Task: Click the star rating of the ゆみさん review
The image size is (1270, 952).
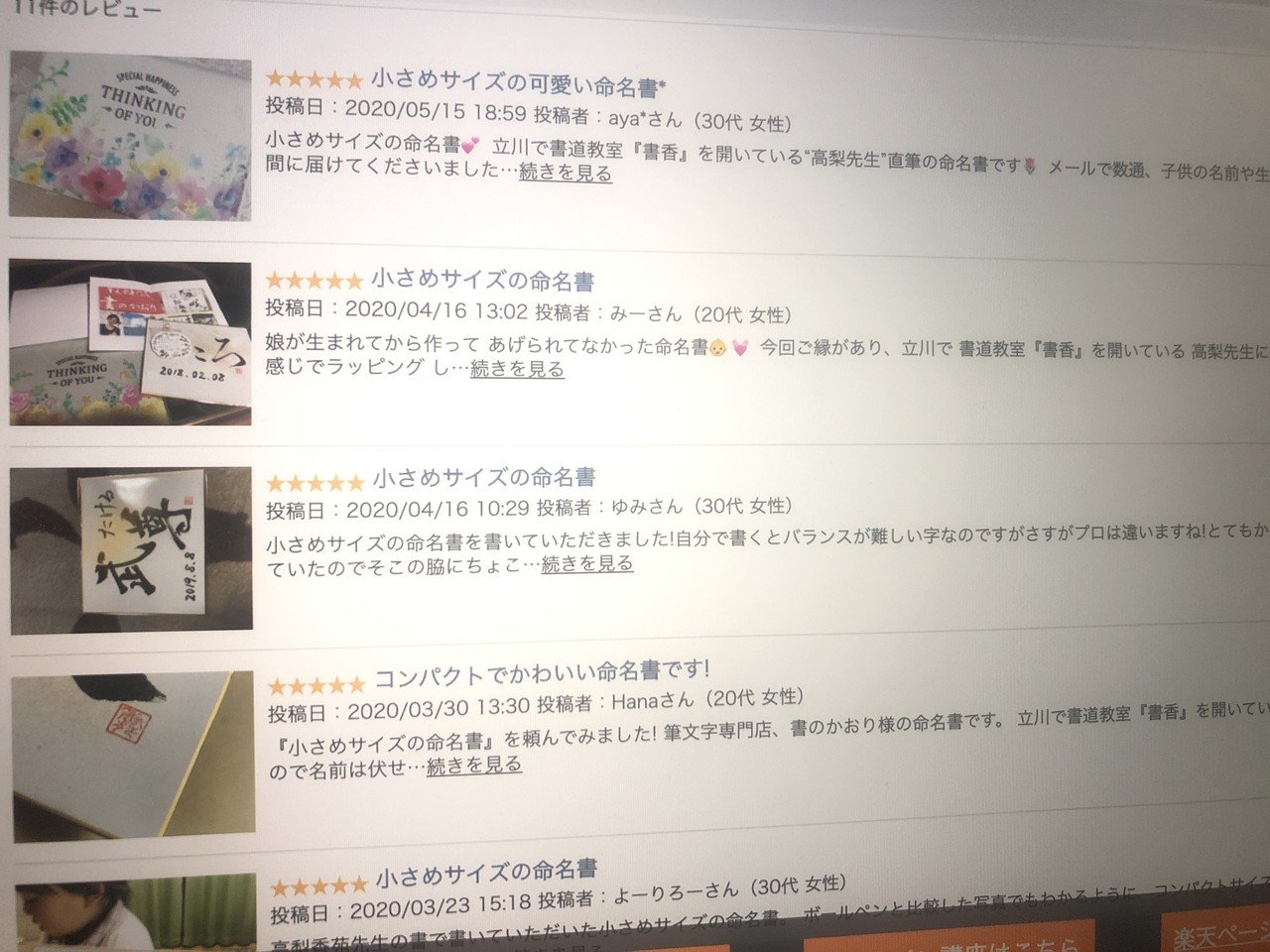Action: point(315,483)
